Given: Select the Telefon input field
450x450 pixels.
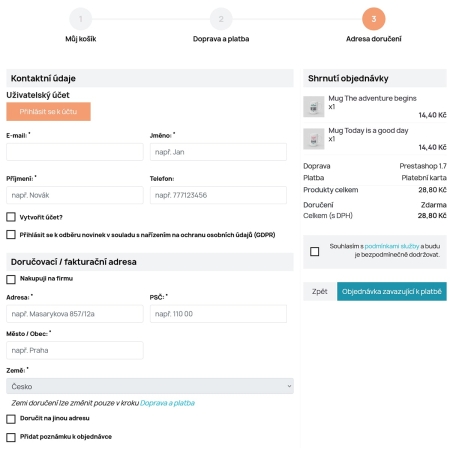Looking at the screenshot, I should [218, 195].
